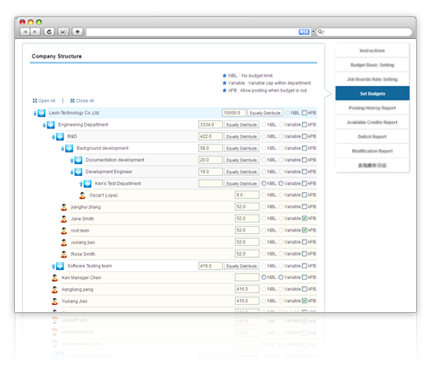
Task: Open Deficit Report menu item
Action: pyautogui.click(x=372, y=137)
